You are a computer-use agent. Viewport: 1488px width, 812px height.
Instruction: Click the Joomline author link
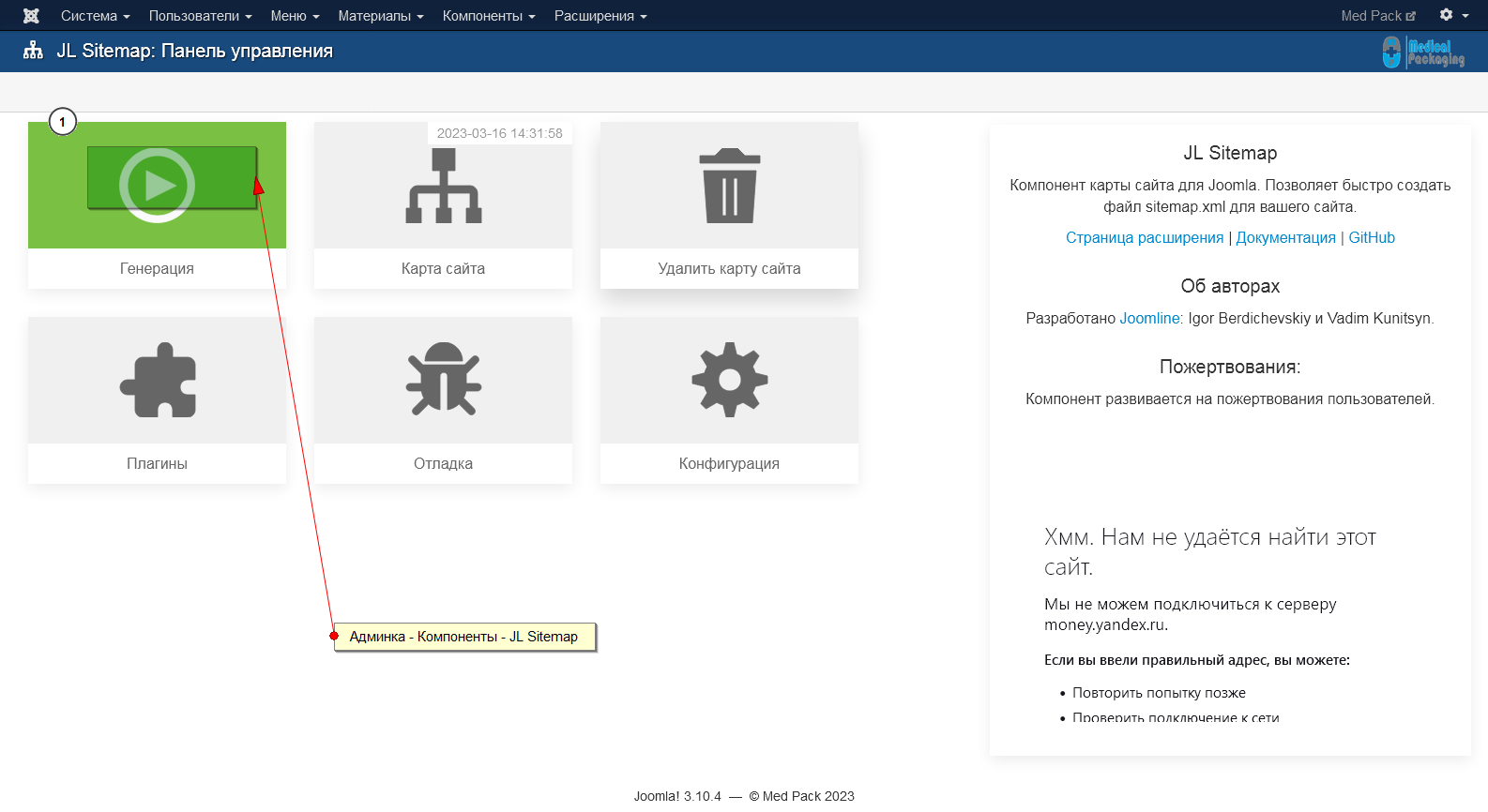1150,319
